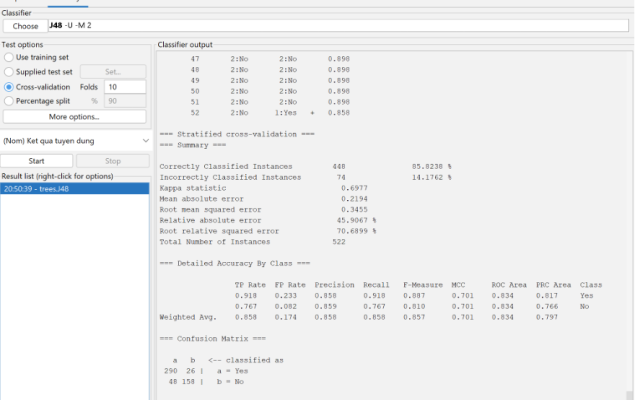Click the Stop button
This screenshot has height=400, width=635.
tap(113, 161)
